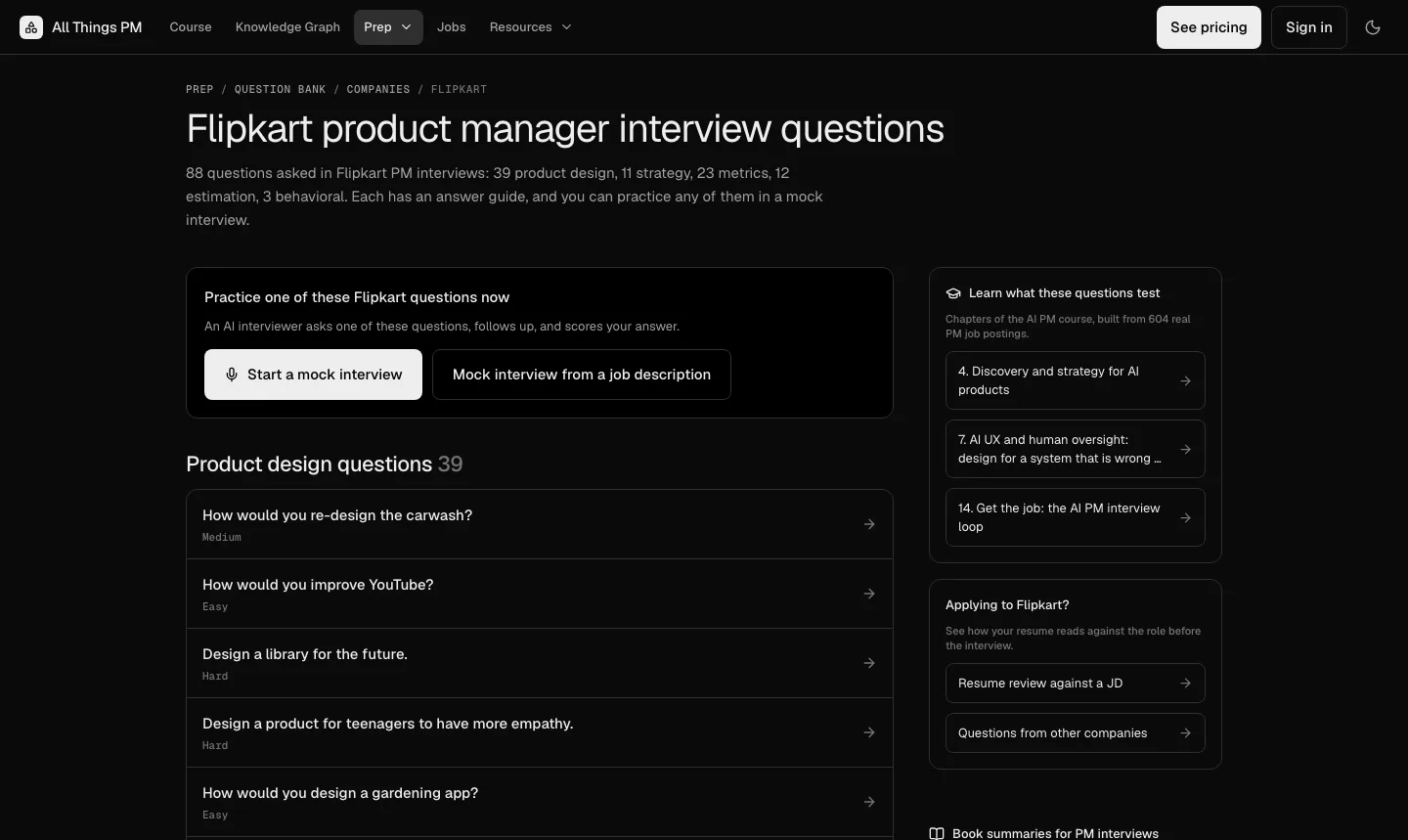Click the book icon beside Book summaries
The height and width of the screenshot is (840, 1408).
(x=937, y=834)
